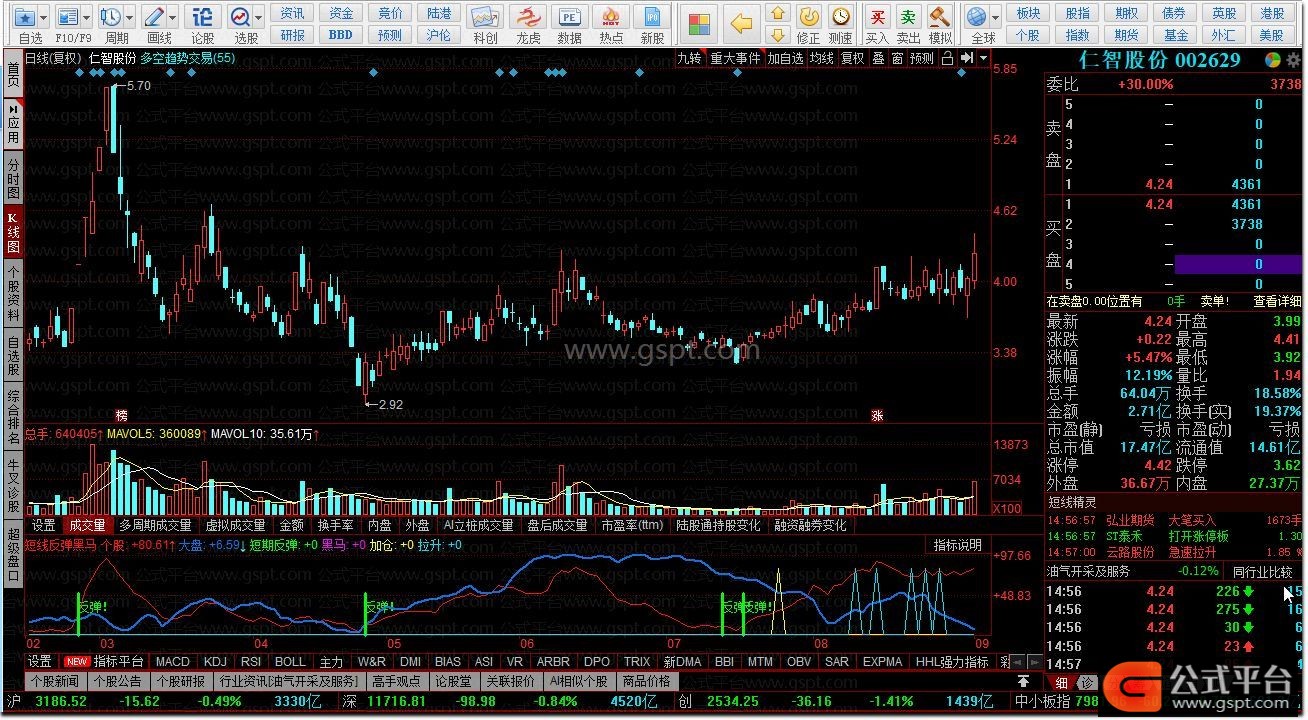
Task: Open chart toolbar dropdown arrow at far right
Action: (x=984, y=59)
